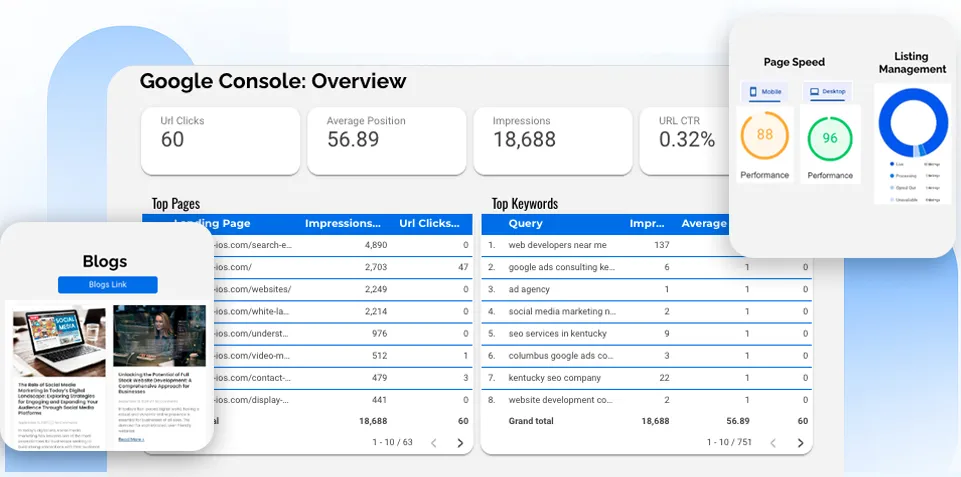Sort Top Keywords by Average column header
Viewport: 961px width, 477px height.
pos(704,224)
